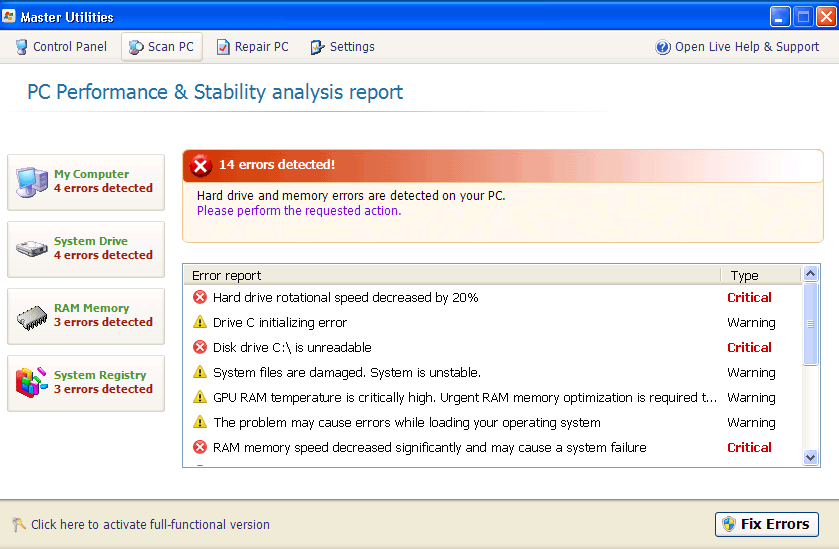Click the red error icon in 14 errors banner

(201, 165)
